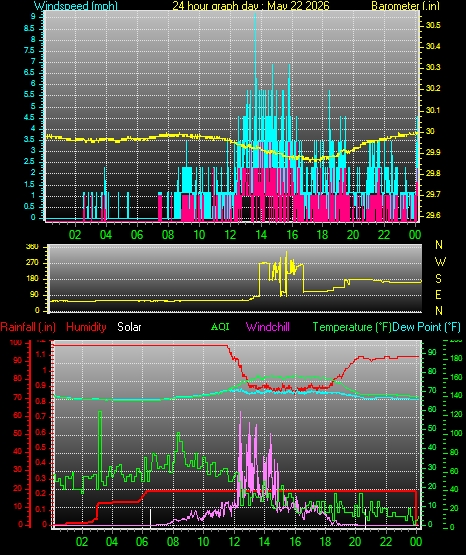Click the 4.5 windspeed scale value
Image resolution: width=466 pixels, height=555 pixels.
point(29,117)
